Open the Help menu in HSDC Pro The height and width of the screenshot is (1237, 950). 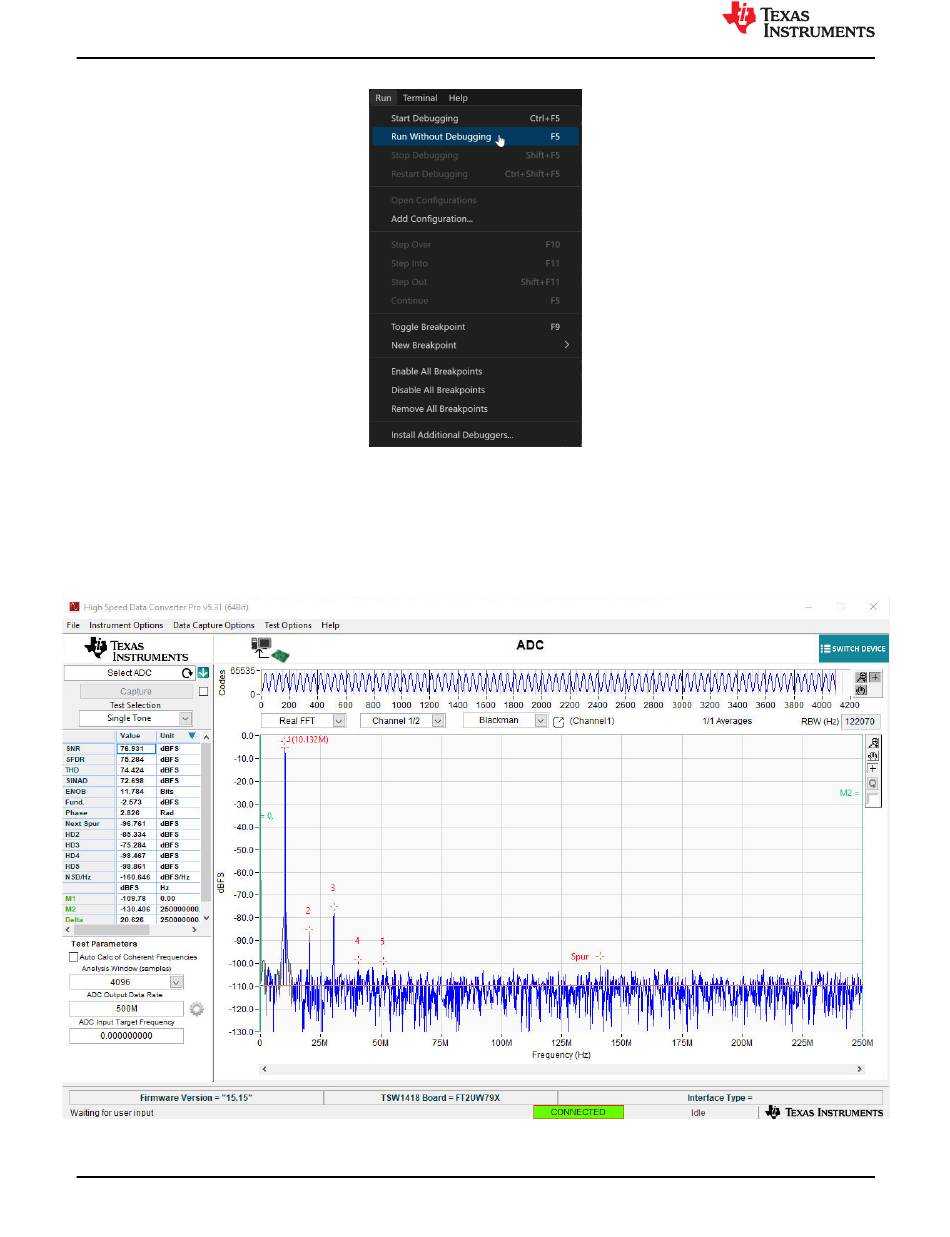(330, 625)
